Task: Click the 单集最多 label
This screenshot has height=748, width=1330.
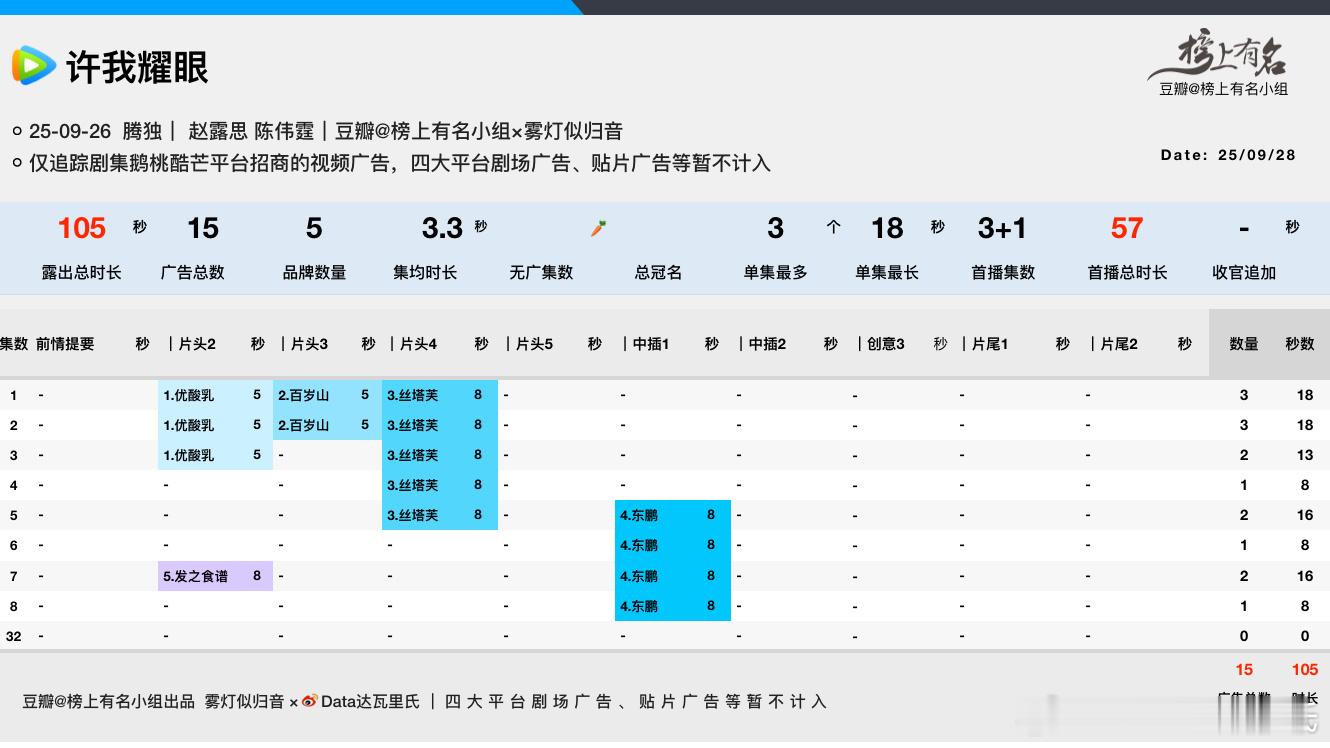Action: [x=775, y=272]
